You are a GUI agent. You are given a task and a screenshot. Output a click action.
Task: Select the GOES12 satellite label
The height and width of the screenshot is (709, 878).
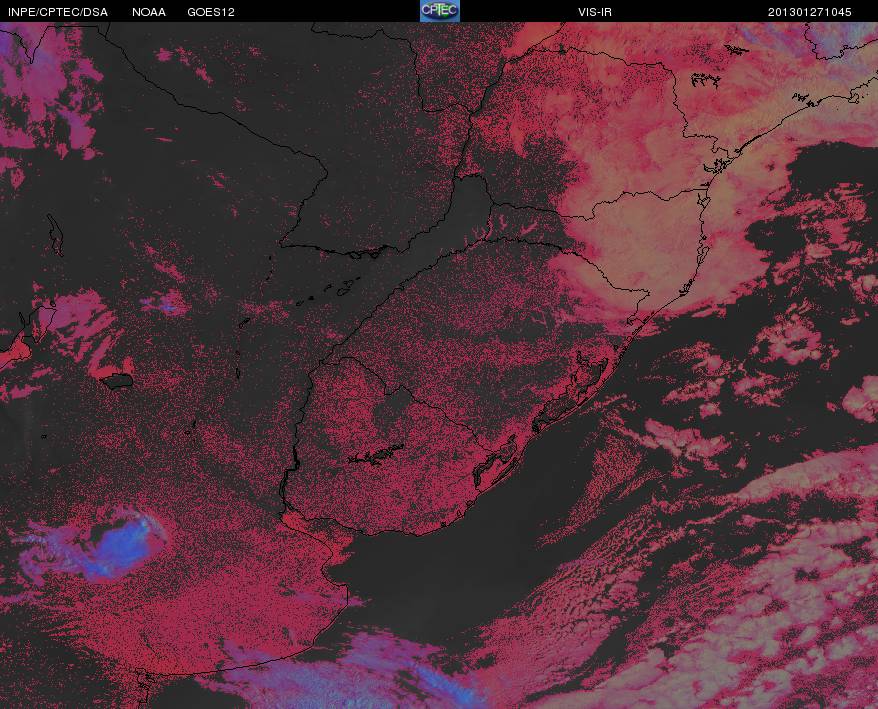tap(211, 12)
